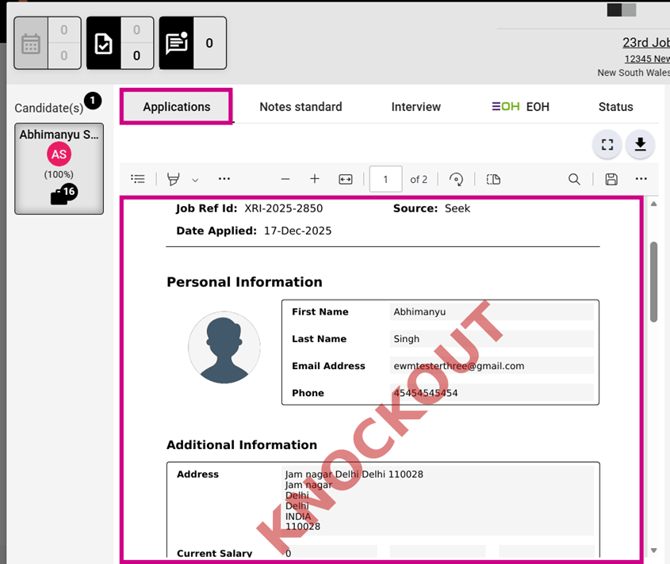This screenshot has height=564, width=670.
Task: Download the application document
Action: [x=640, y=145]
